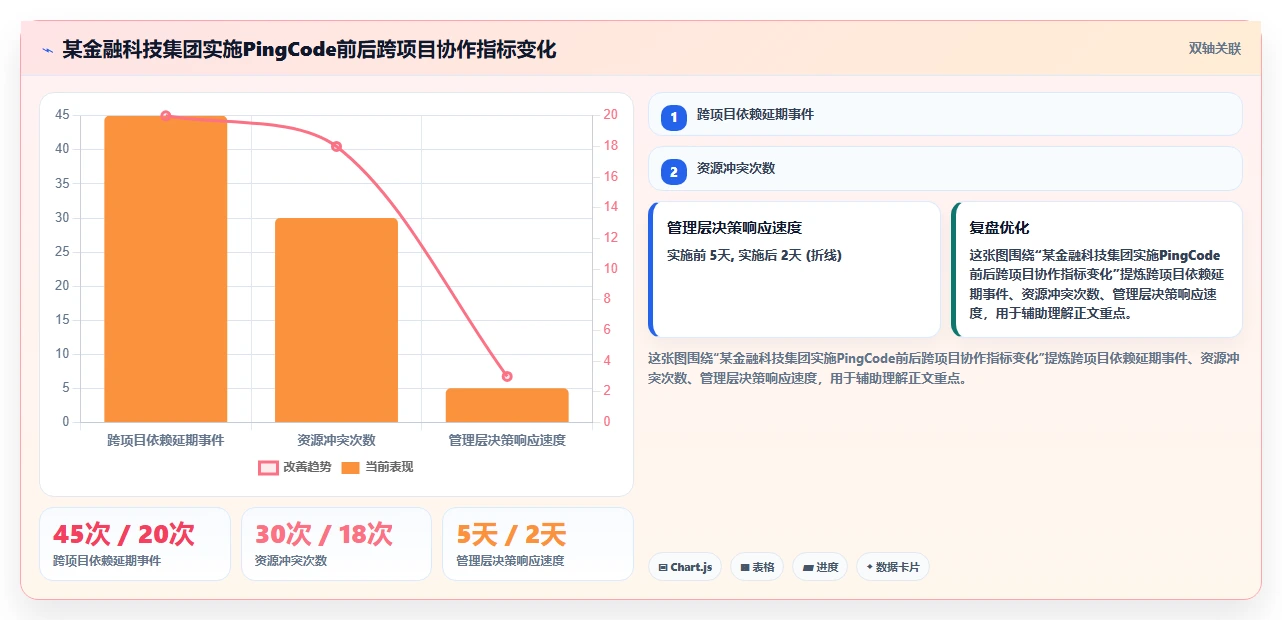Click the x-axis label 资源冲突次数

click(336, 440)
